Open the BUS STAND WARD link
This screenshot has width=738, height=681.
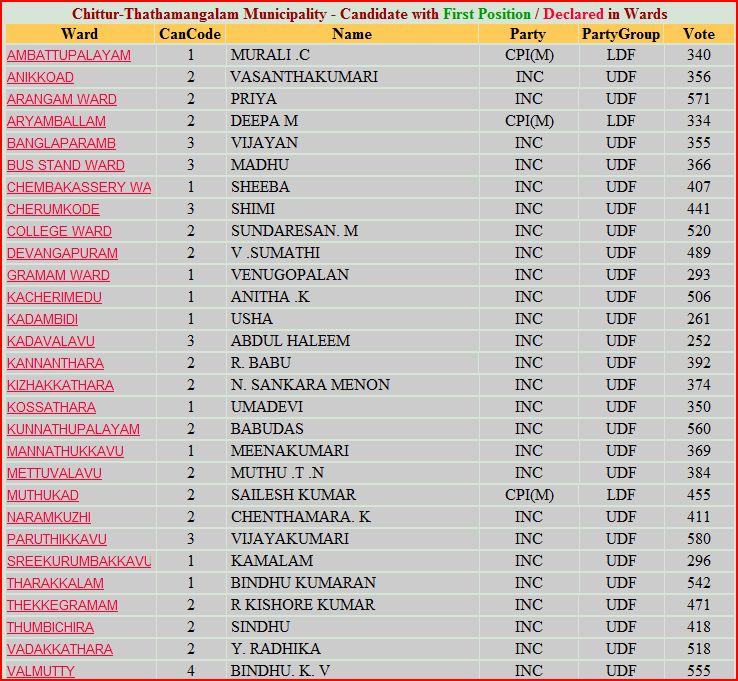[x=65, y=165]
